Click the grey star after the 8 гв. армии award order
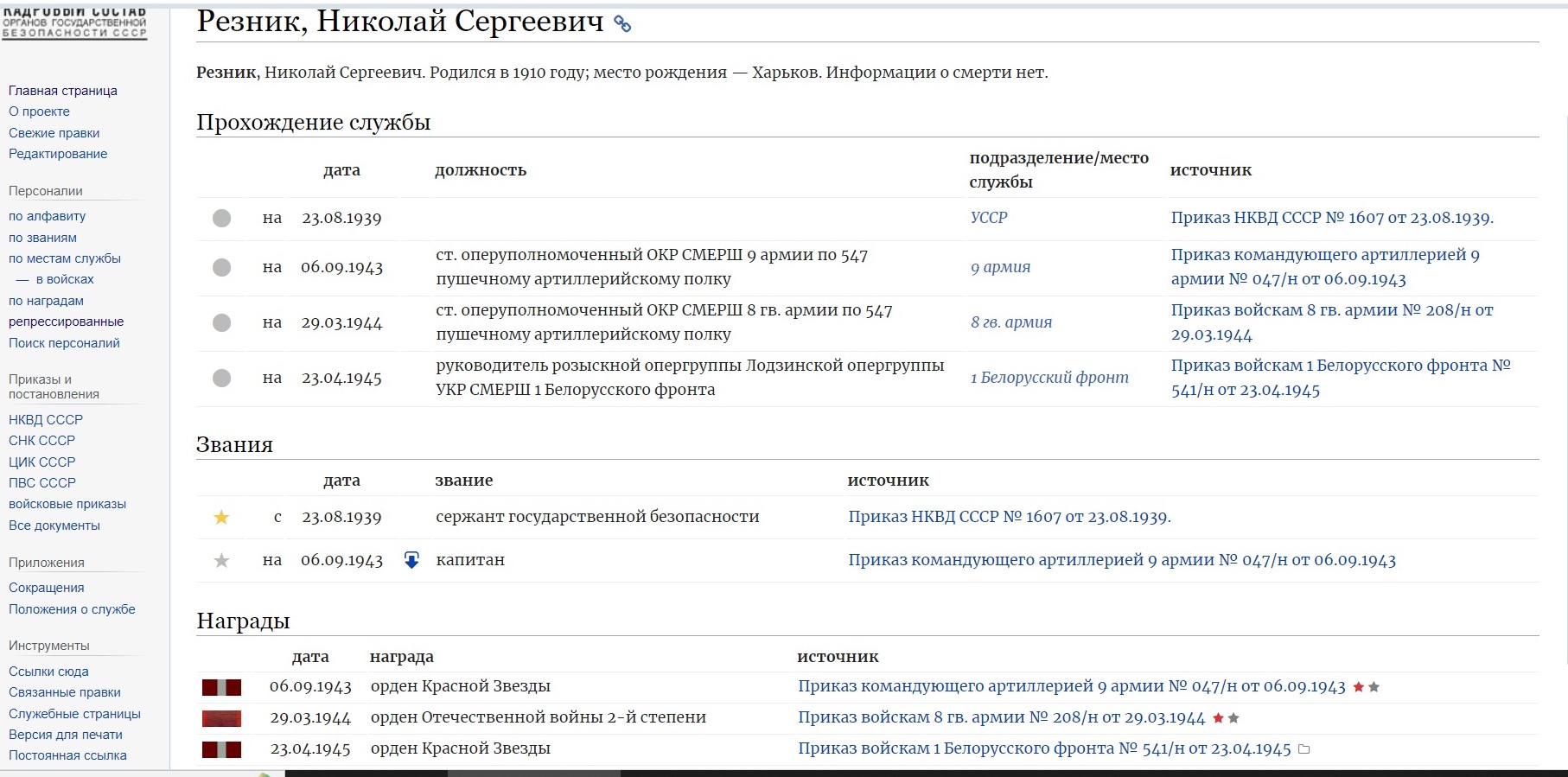The height and width of the screenshot is (777, 1568). coord(1234,718)
